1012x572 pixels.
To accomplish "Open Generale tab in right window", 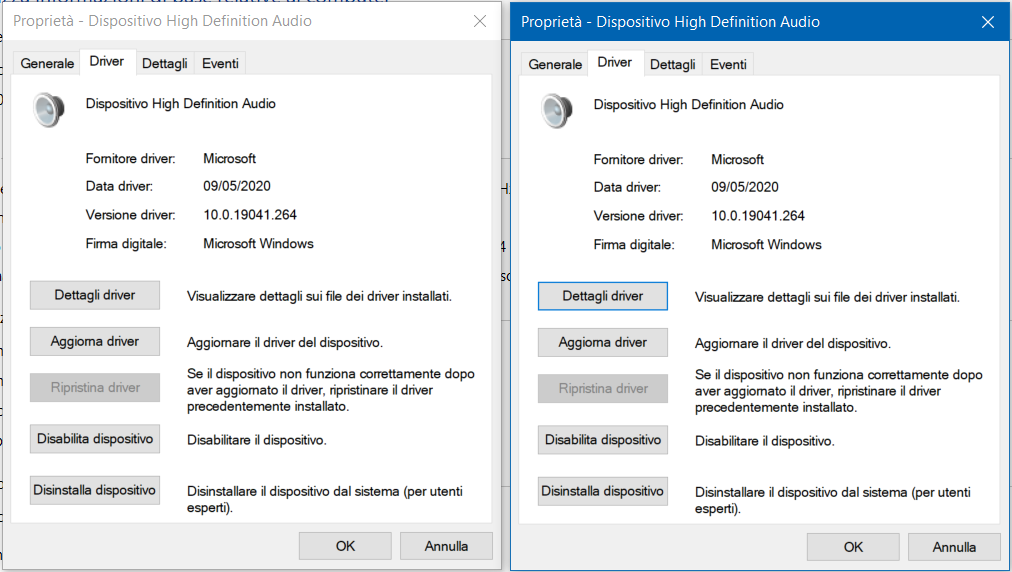I will [x=555, y=65].
